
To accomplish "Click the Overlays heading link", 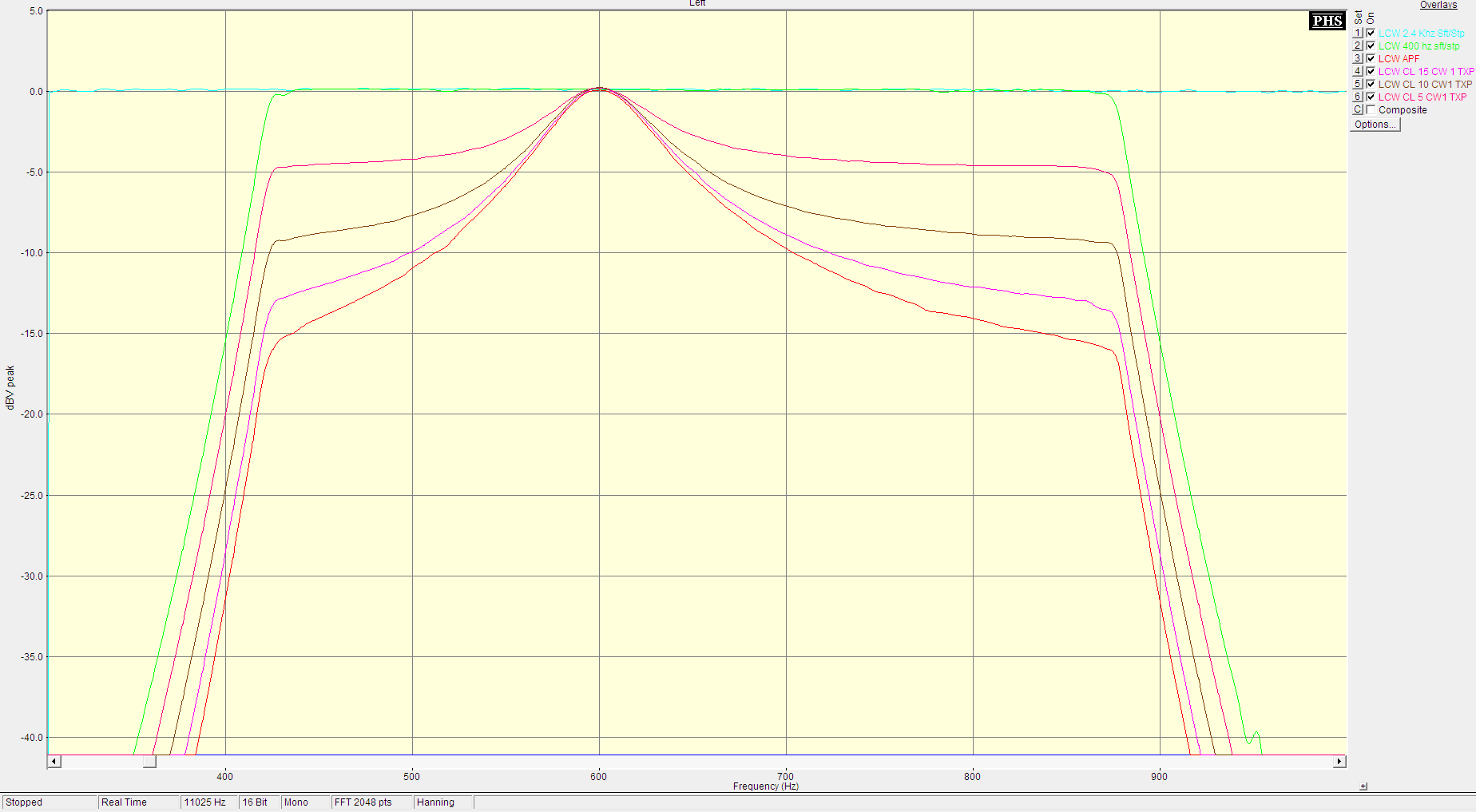I will pos(1438,5).
